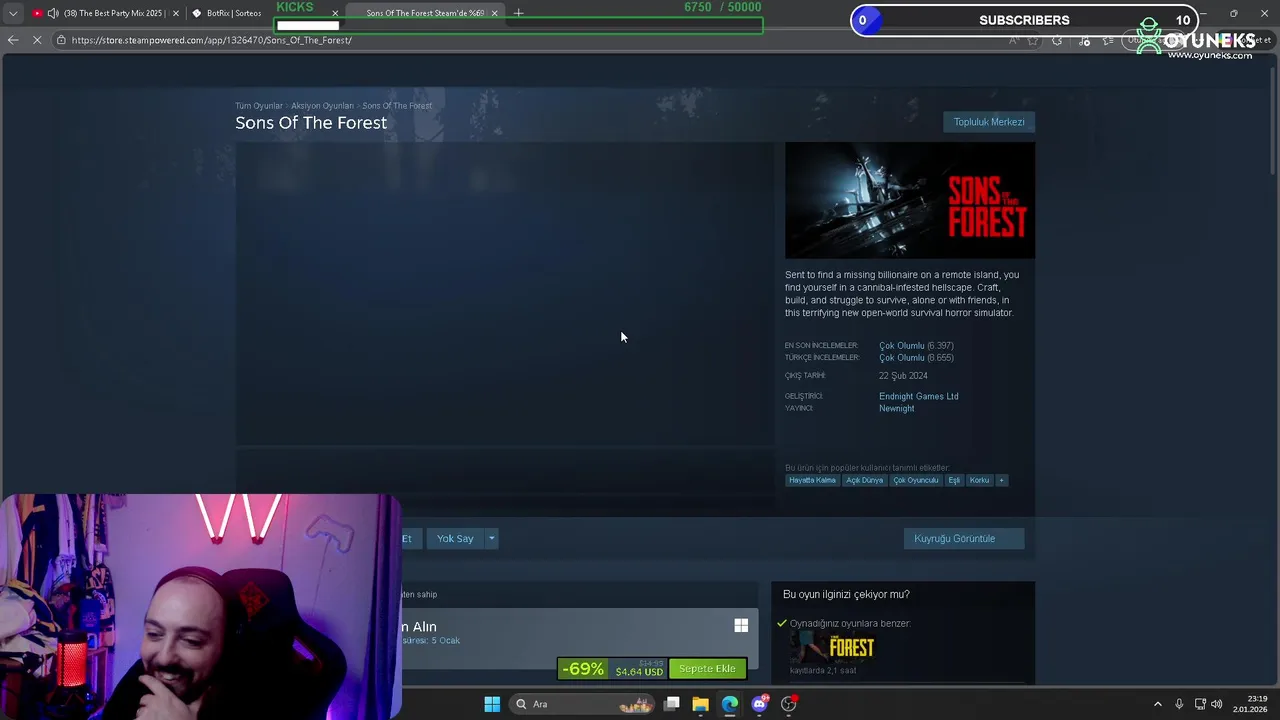Select the Açık Dünya tag

click(865, 480)
